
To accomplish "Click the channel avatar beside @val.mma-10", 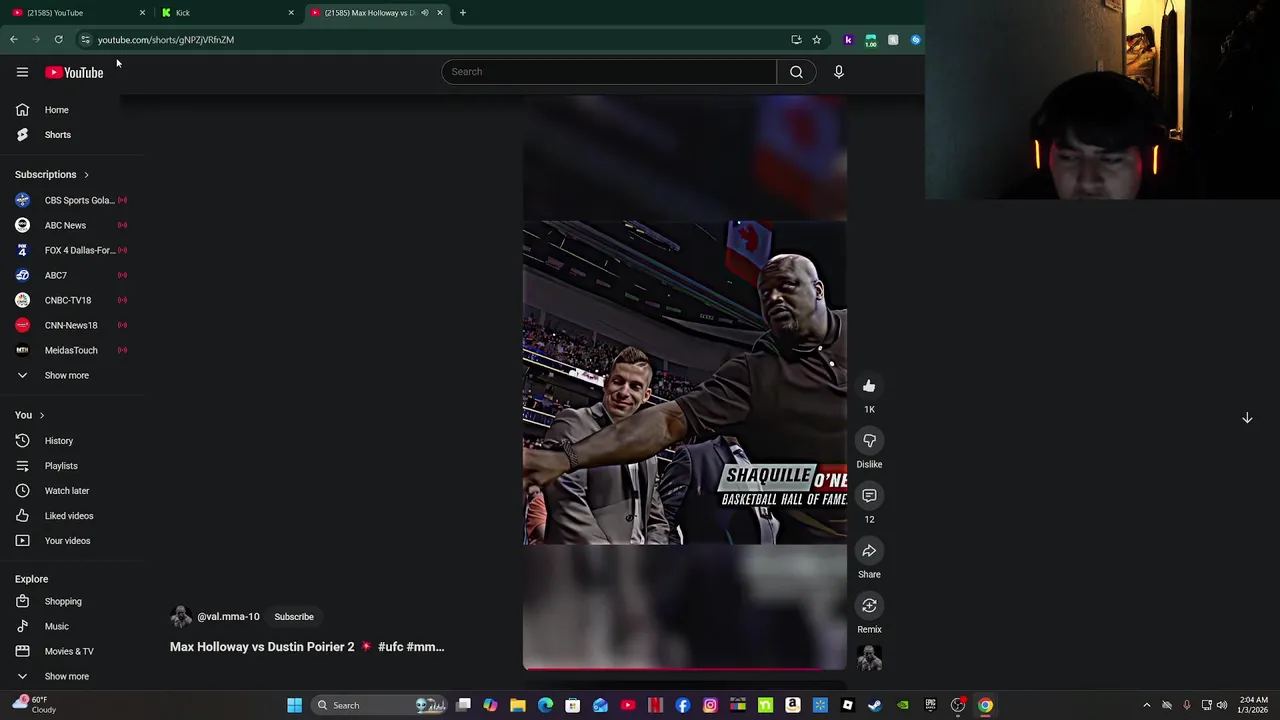I will click(x=181, y=617).
